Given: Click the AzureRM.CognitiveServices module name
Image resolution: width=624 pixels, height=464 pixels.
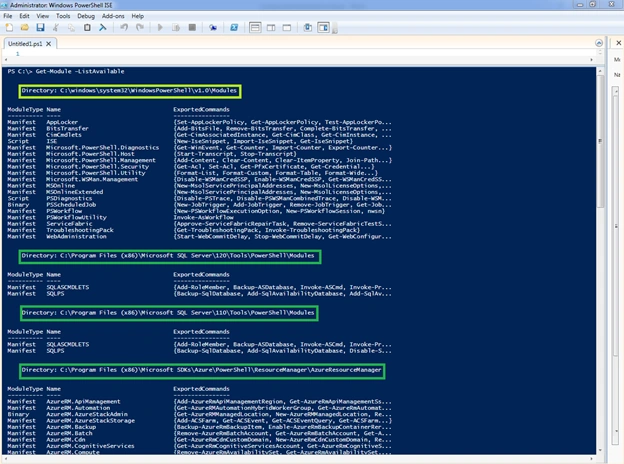Looking at the screenshot, I should click(90, 446).
